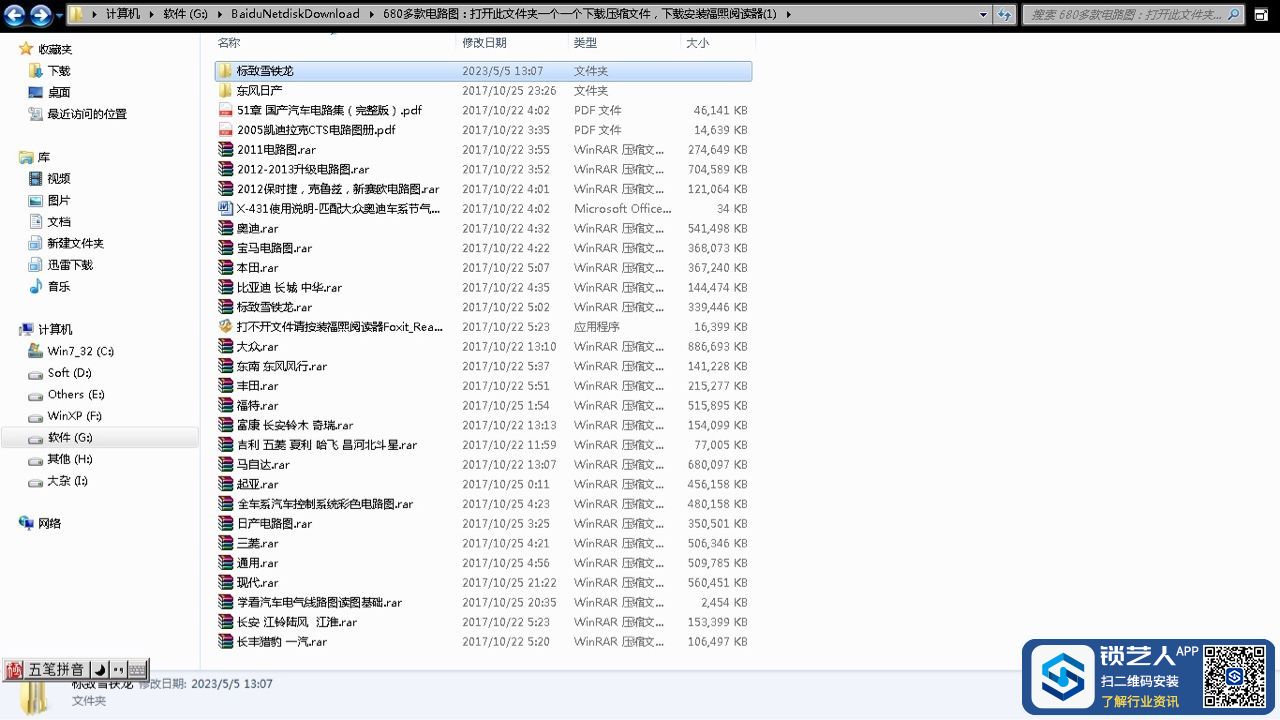This screenshot has height=720, width=1280.
Task: Open 新建文件夹 library in the sidebar
Action: coord(75,243)
